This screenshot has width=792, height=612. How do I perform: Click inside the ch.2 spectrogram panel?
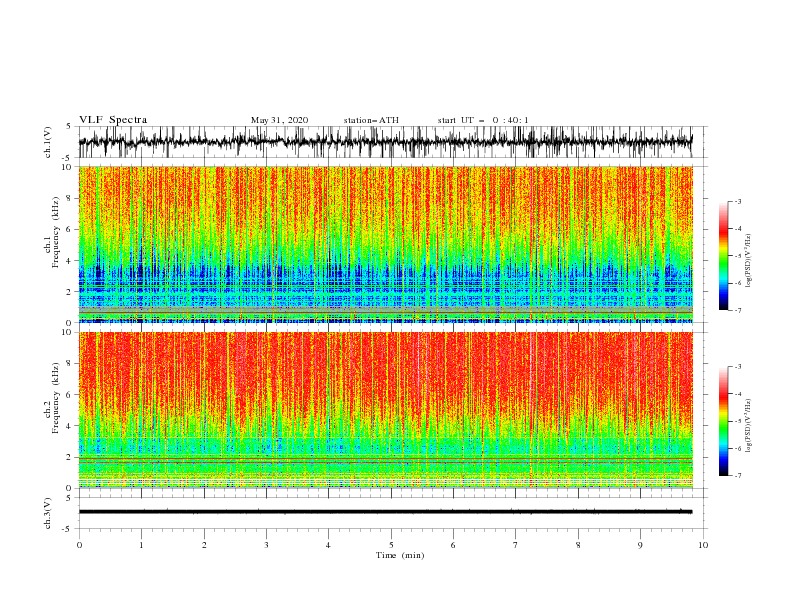point(385,410)
